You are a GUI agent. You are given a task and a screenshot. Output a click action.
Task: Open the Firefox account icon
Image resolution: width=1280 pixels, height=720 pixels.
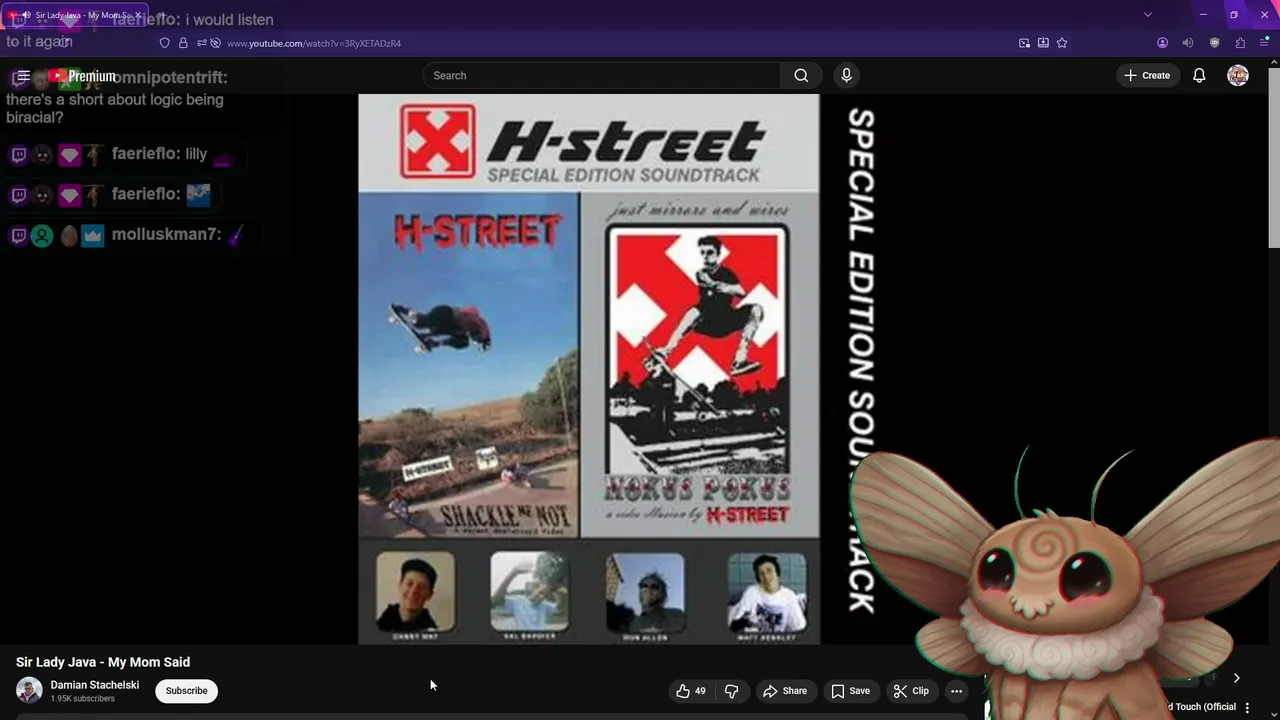[x=1162, y=43]
